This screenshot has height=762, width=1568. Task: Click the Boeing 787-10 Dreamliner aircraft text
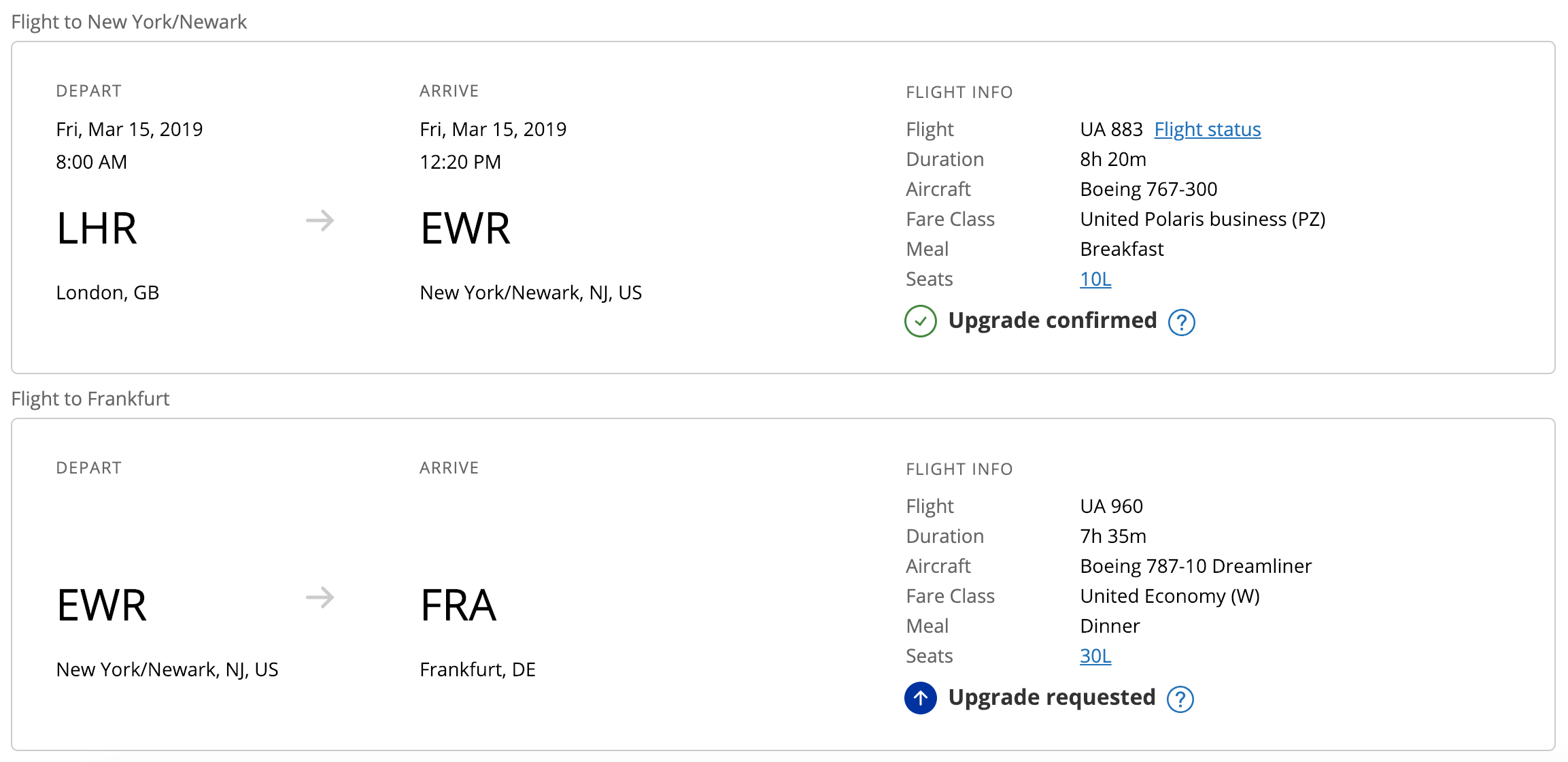pyautogui.click(x=1195, y=566)
